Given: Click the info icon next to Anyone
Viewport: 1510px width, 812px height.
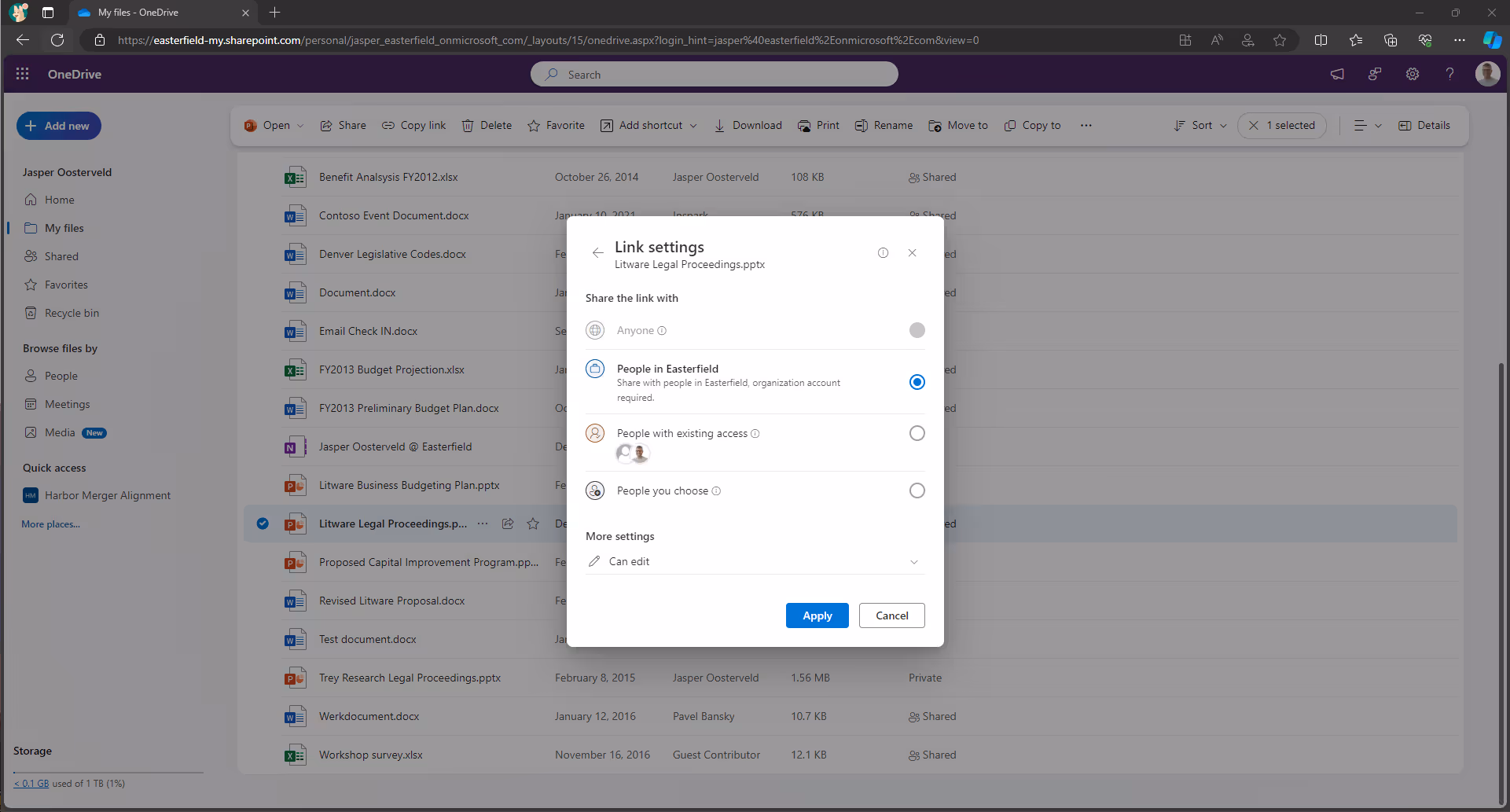Looking at the screenshot, I should point(662,331).
